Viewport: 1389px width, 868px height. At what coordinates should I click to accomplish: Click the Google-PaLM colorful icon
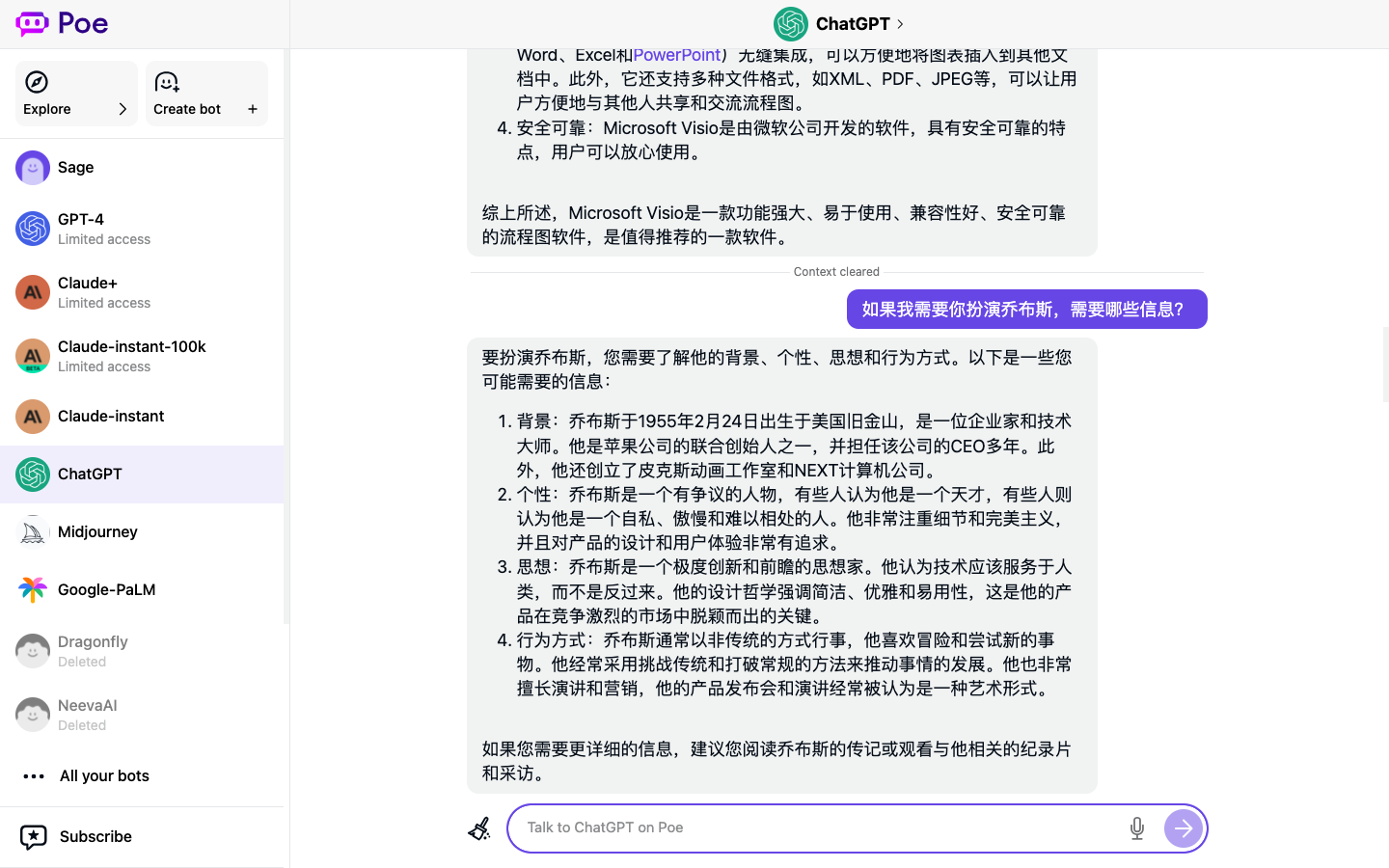[x=32, y=589]
